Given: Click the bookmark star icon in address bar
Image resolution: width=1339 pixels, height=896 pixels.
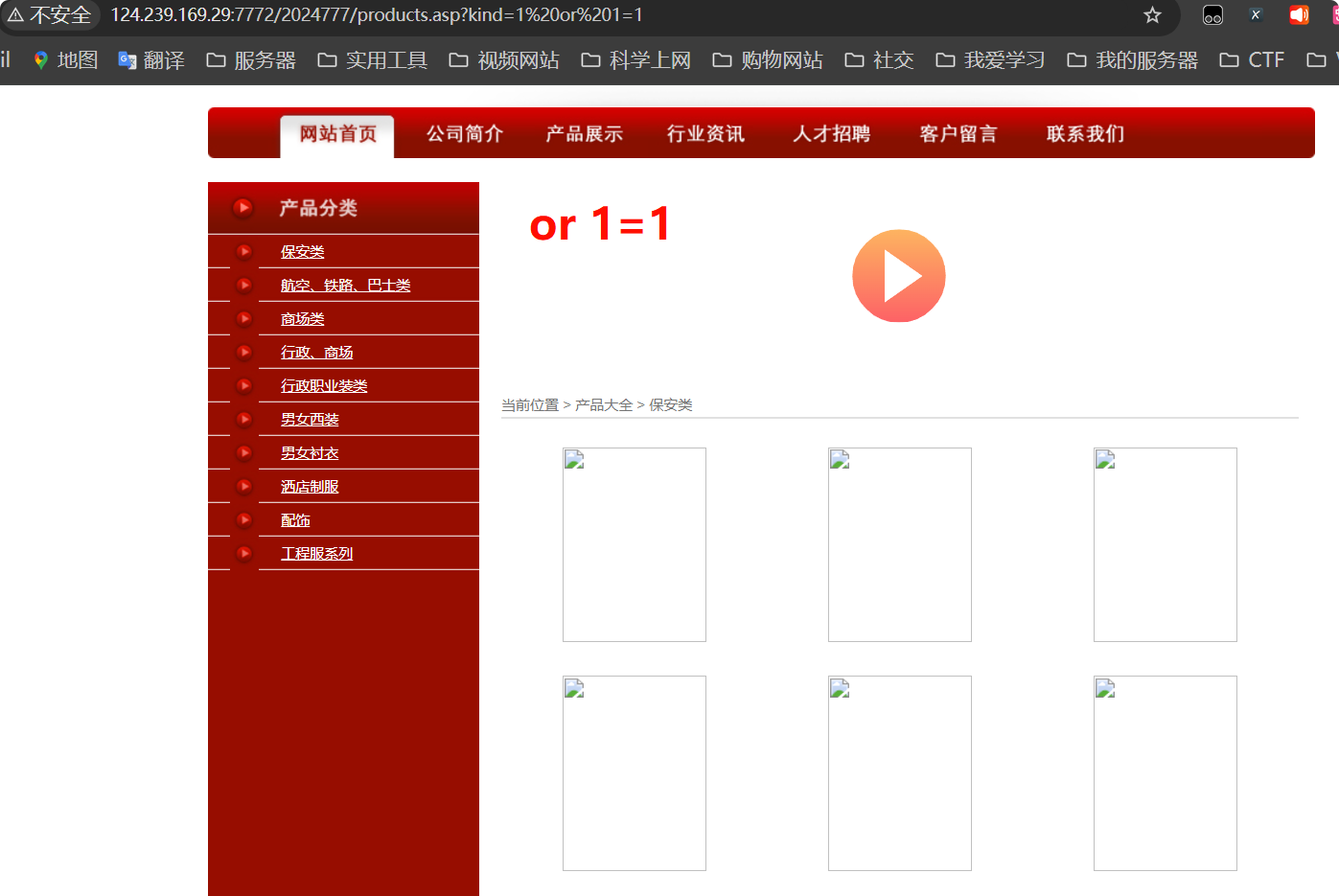Looking at the screenshot, I should (x=1152, y=15).
